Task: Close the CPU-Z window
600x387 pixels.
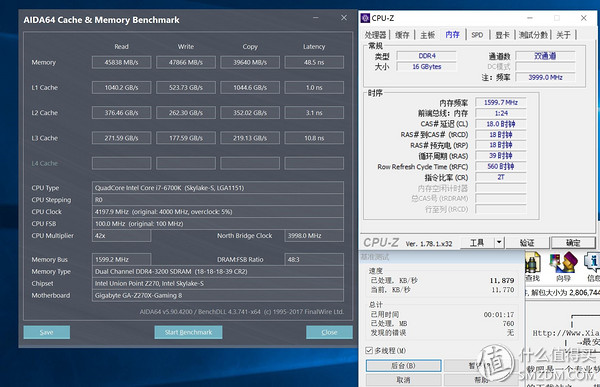Action: click(x=584, y=18)
